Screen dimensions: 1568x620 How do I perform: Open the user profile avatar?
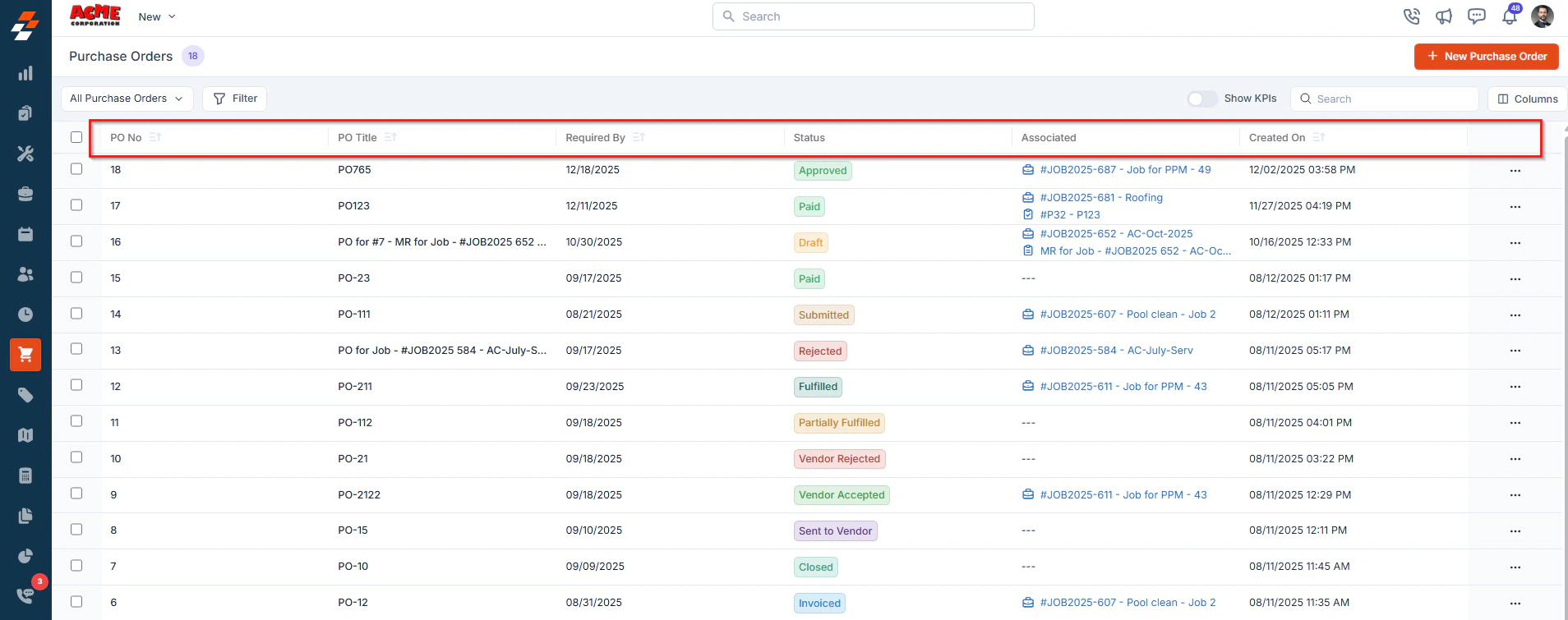(1543, 16)
